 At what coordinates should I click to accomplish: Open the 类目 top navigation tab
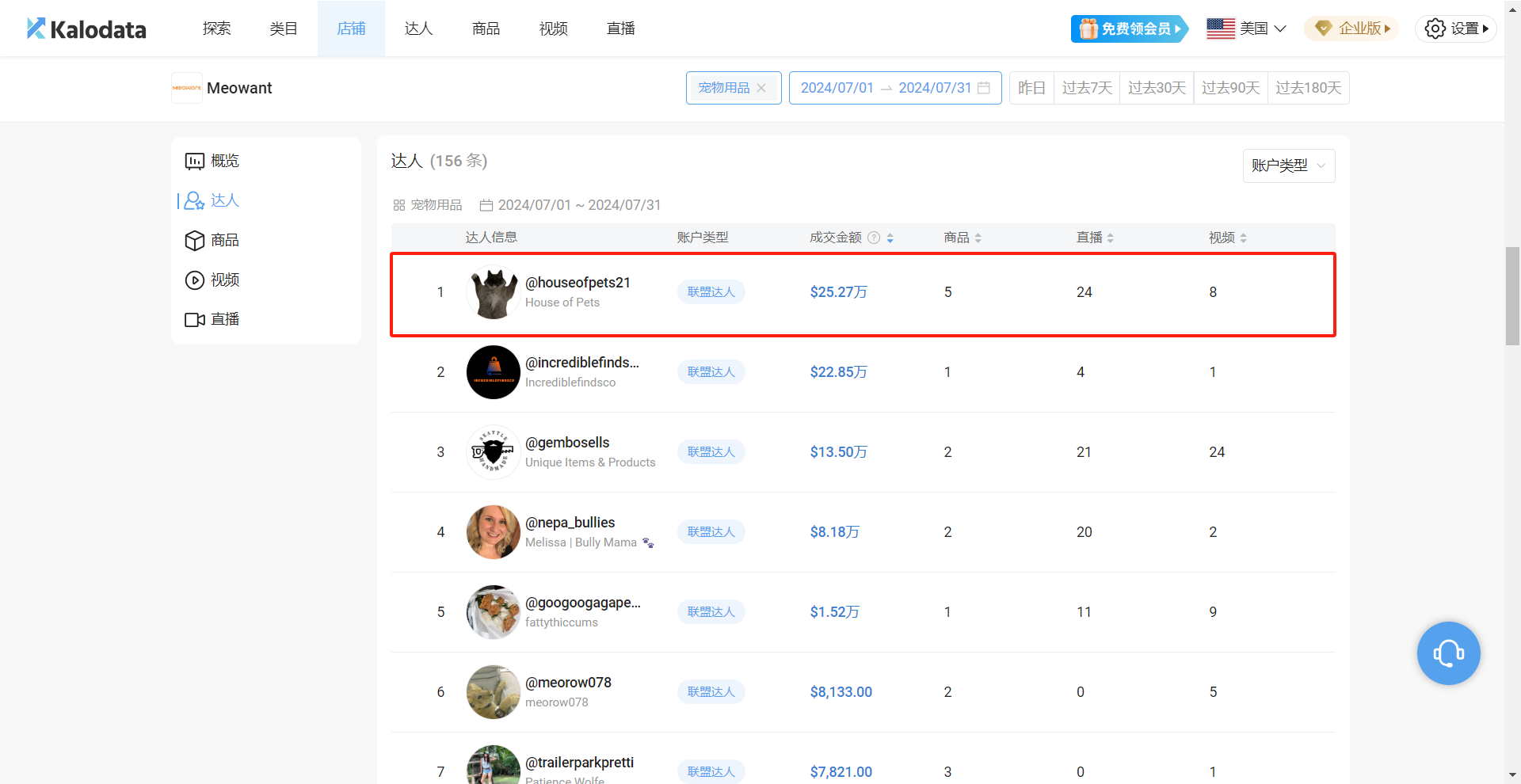(284, 29)
